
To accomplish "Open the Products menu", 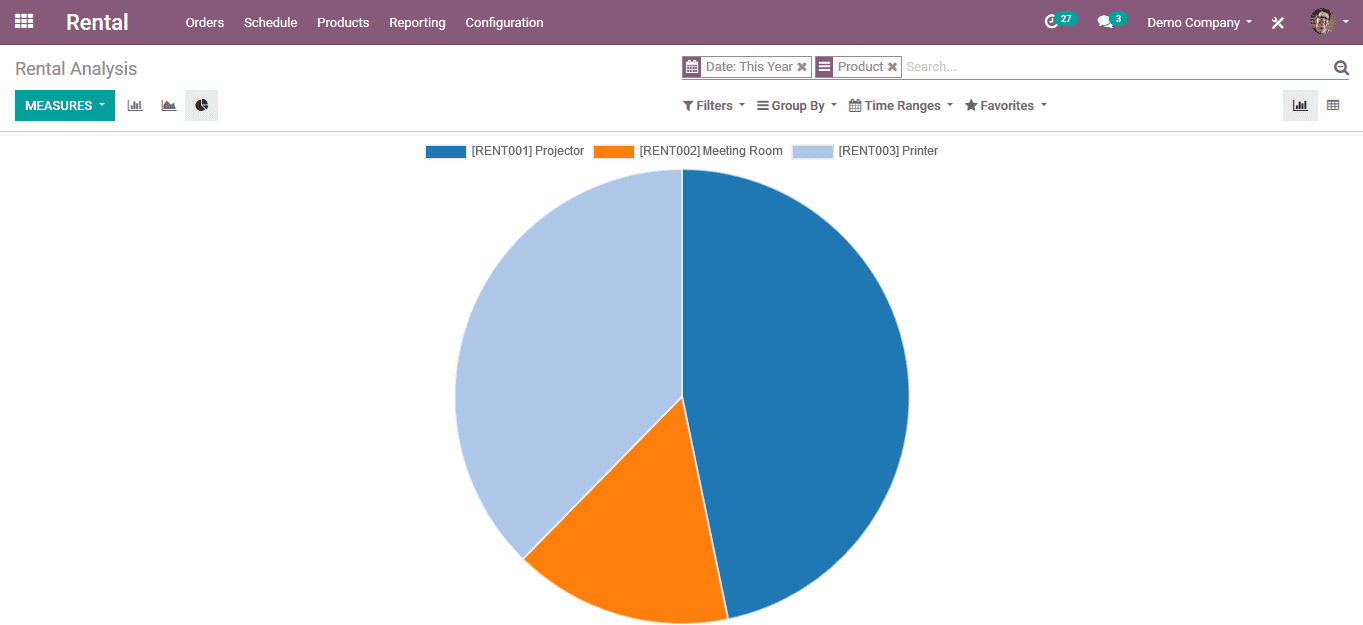I will point(343,22).
